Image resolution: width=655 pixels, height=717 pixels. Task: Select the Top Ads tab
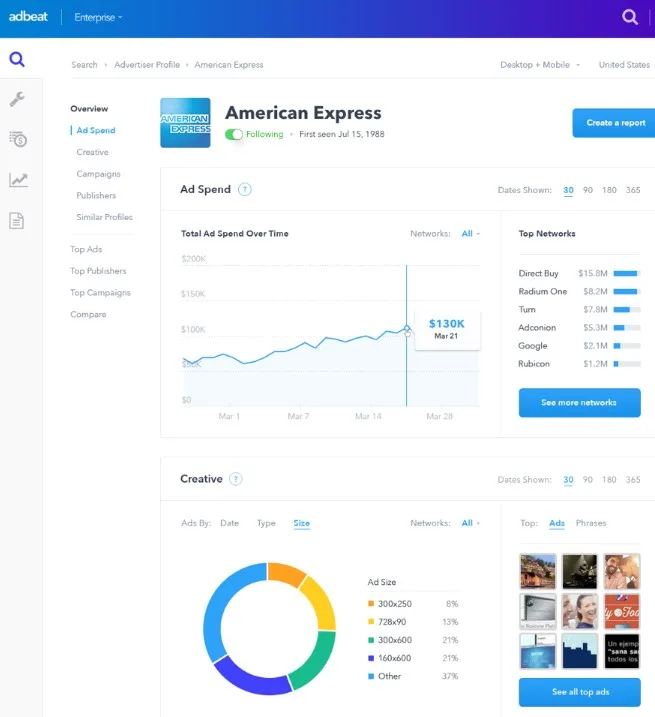pos(557,523)
